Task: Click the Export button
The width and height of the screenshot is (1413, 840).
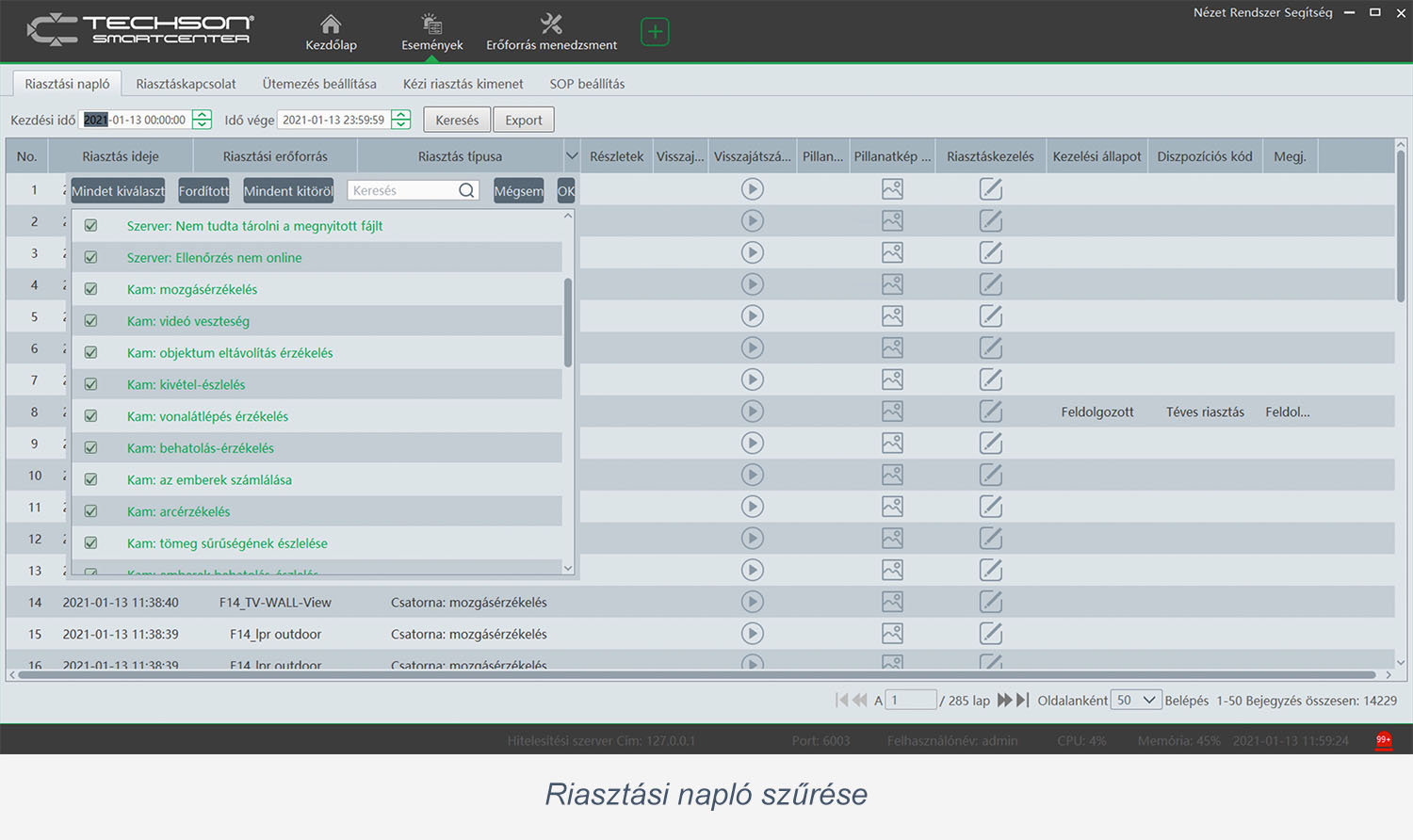Action: click(x=524, y=120)
